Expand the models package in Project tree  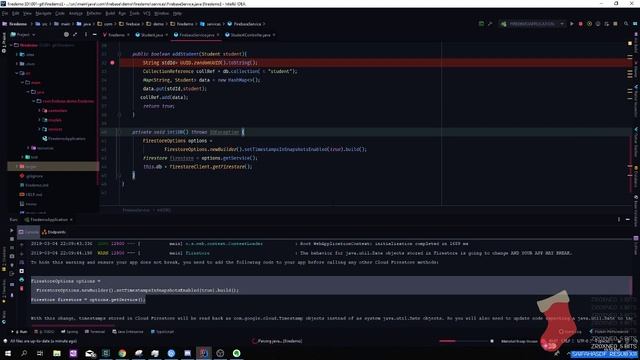(x=40, y=120)
